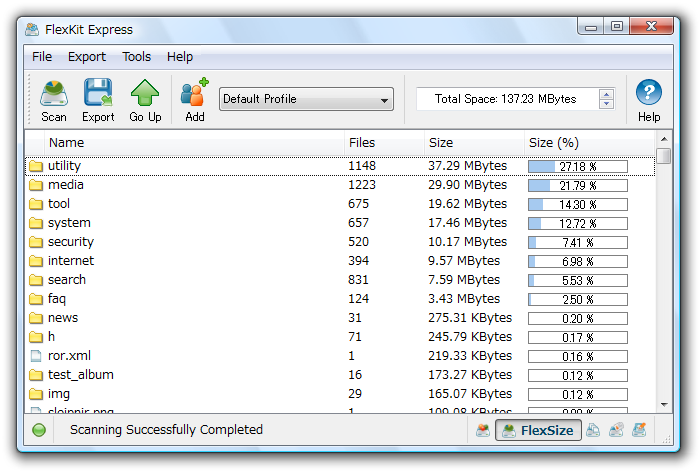Click the green status indicator light
The height and width of the screenshot is (473, 700).
point(39,430)
